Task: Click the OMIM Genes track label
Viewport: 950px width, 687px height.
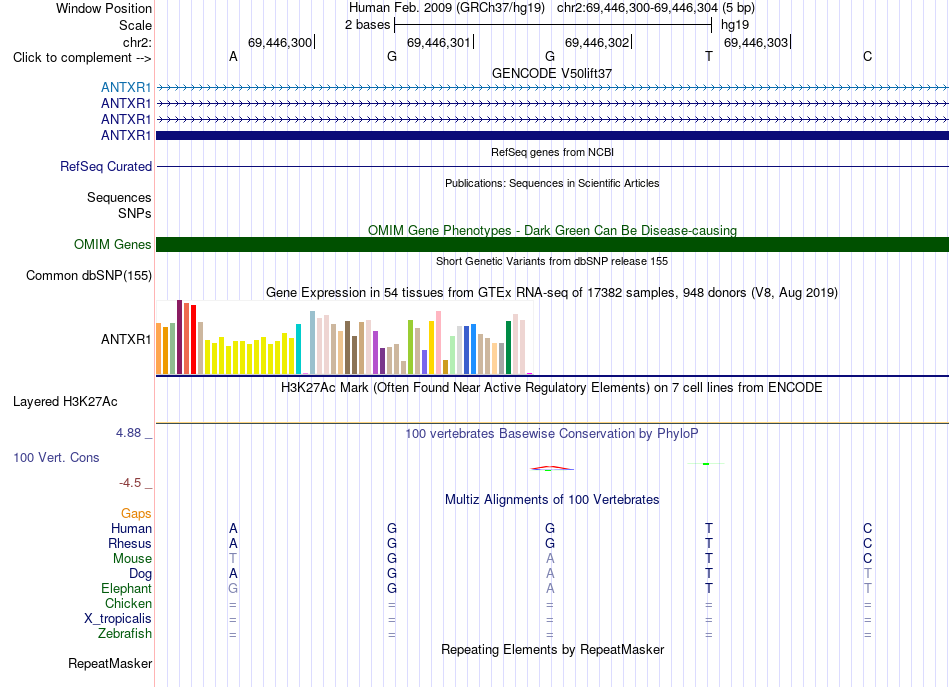Action: [x=113, y=244]
